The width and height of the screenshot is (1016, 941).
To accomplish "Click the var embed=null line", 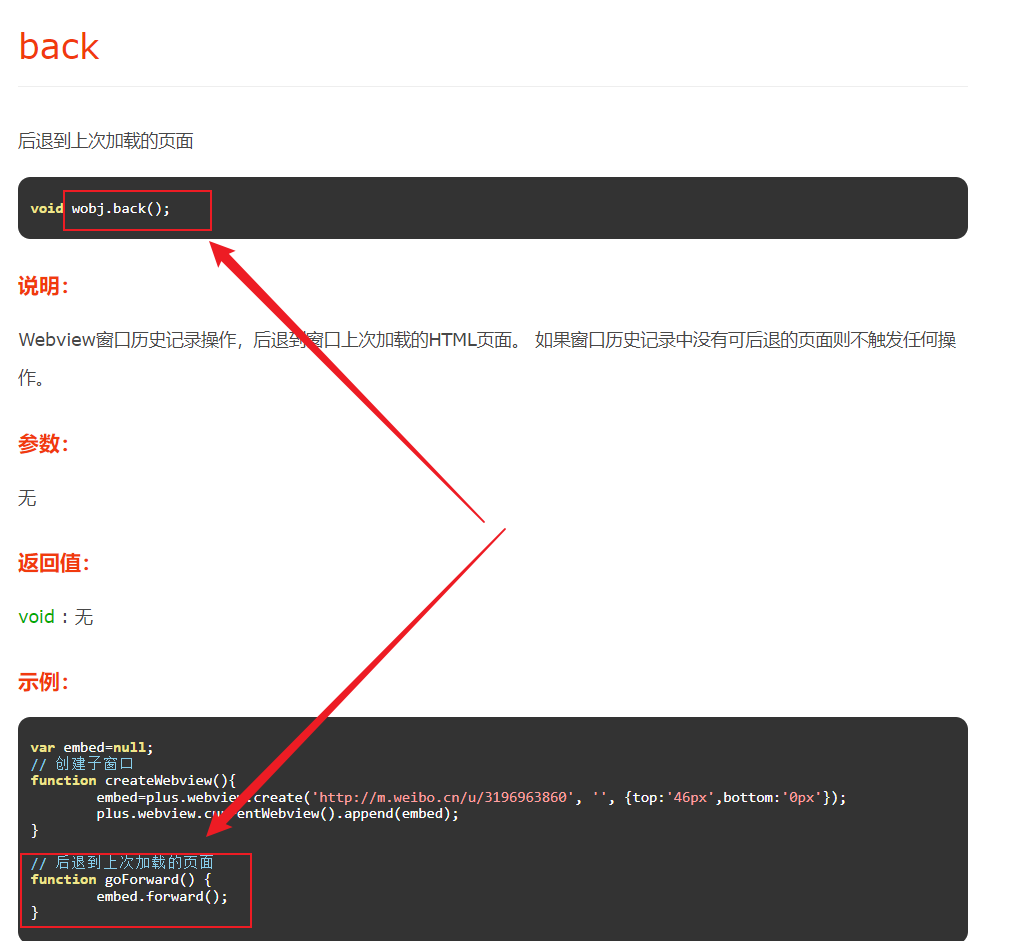I will pyautogui.click(x=92, y=747).
